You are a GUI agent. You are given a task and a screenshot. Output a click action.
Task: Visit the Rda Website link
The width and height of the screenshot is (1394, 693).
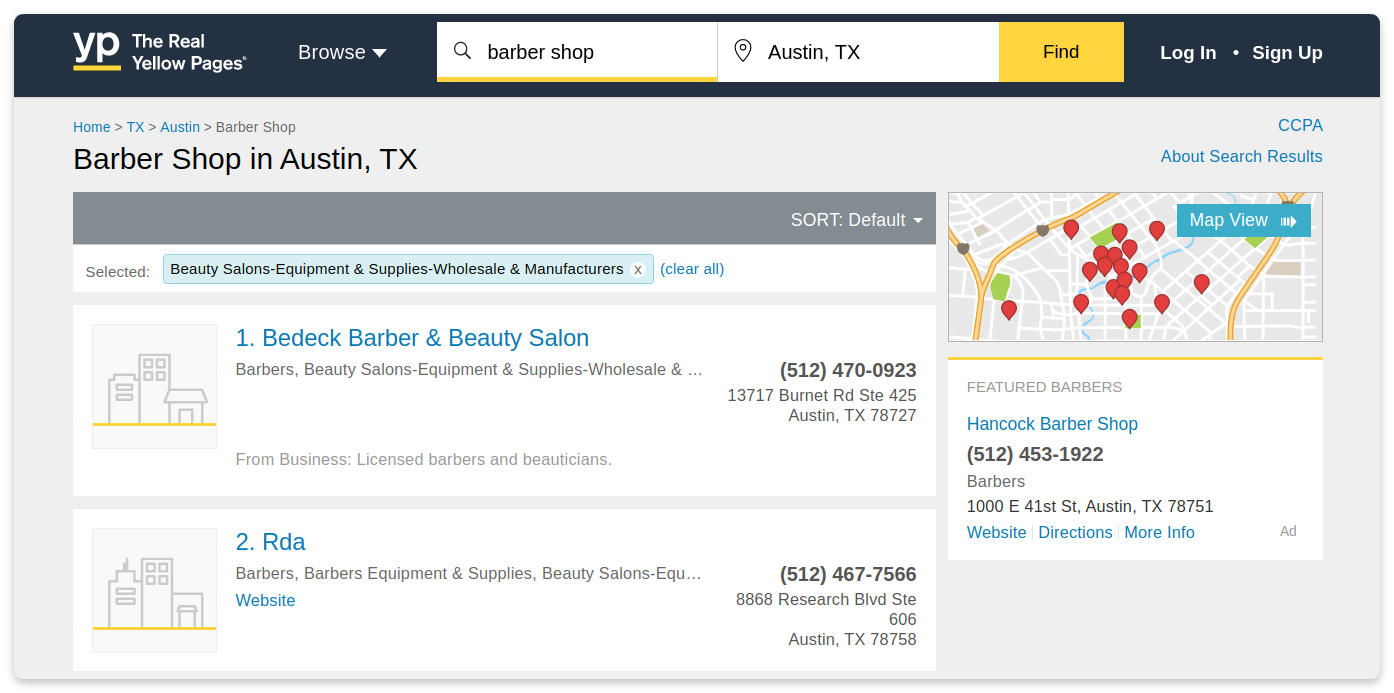pos(265,600)
